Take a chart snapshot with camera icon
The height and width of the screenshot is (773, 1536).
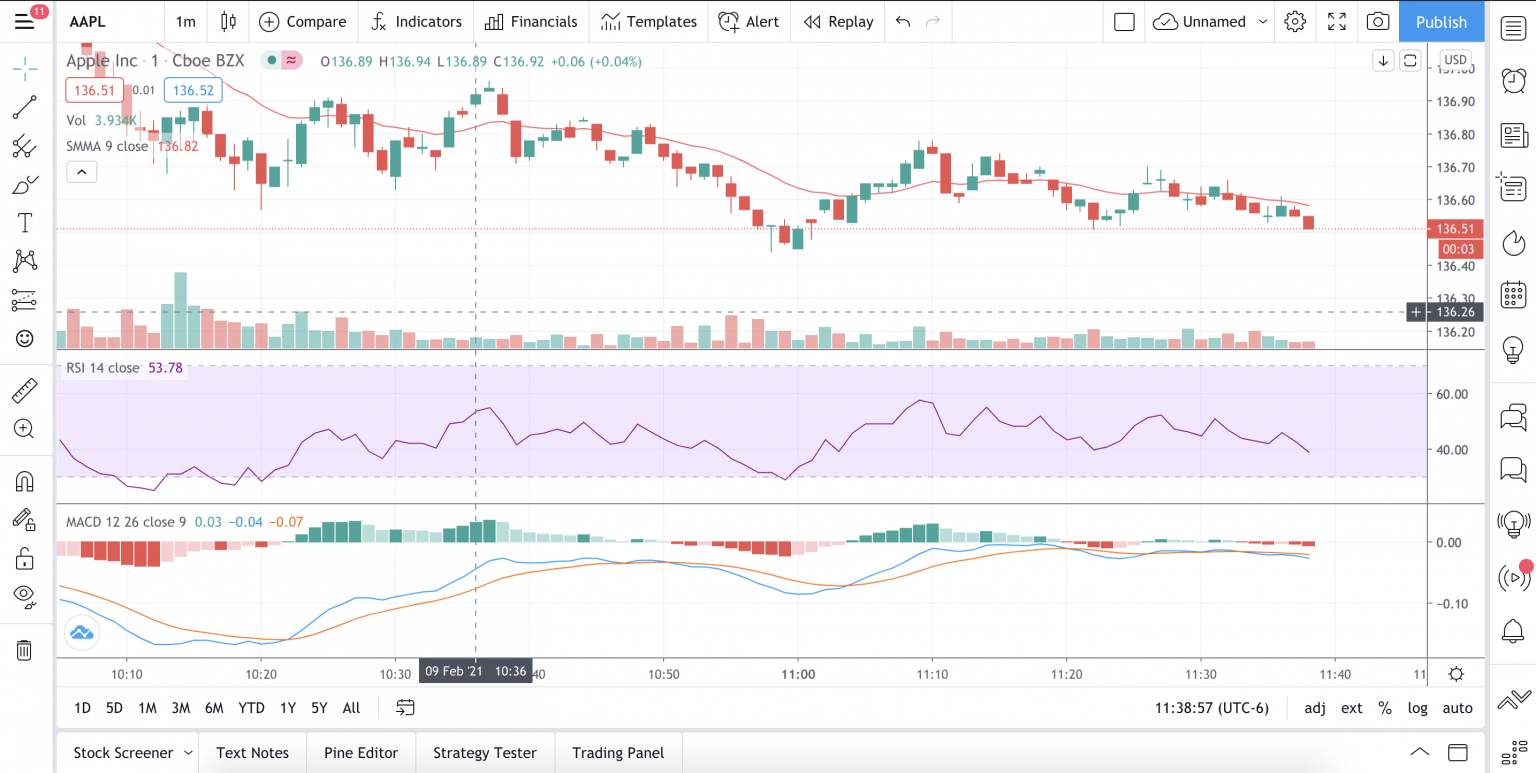pos(1377,21)
